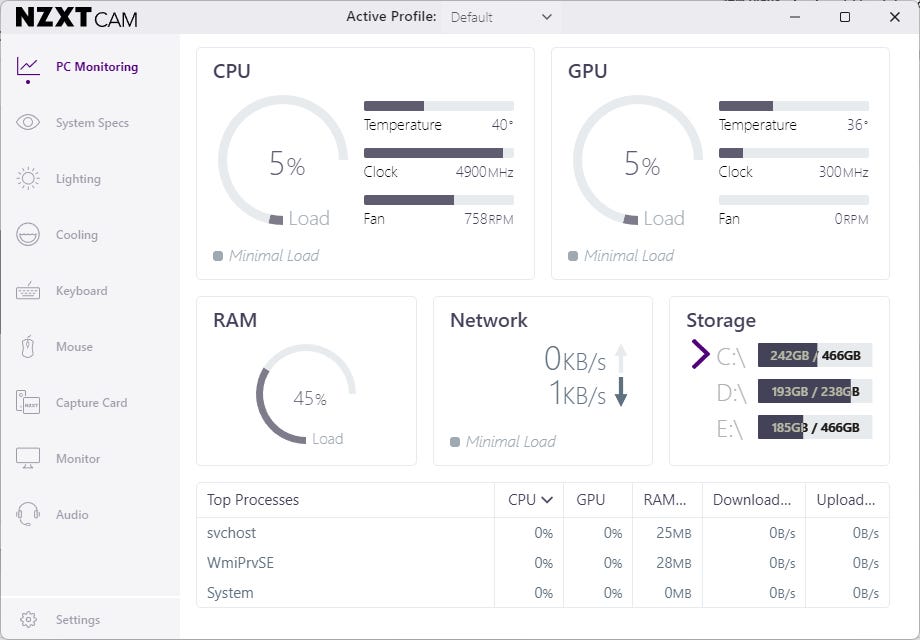Click the Monitor screen icon

(28, 458)
